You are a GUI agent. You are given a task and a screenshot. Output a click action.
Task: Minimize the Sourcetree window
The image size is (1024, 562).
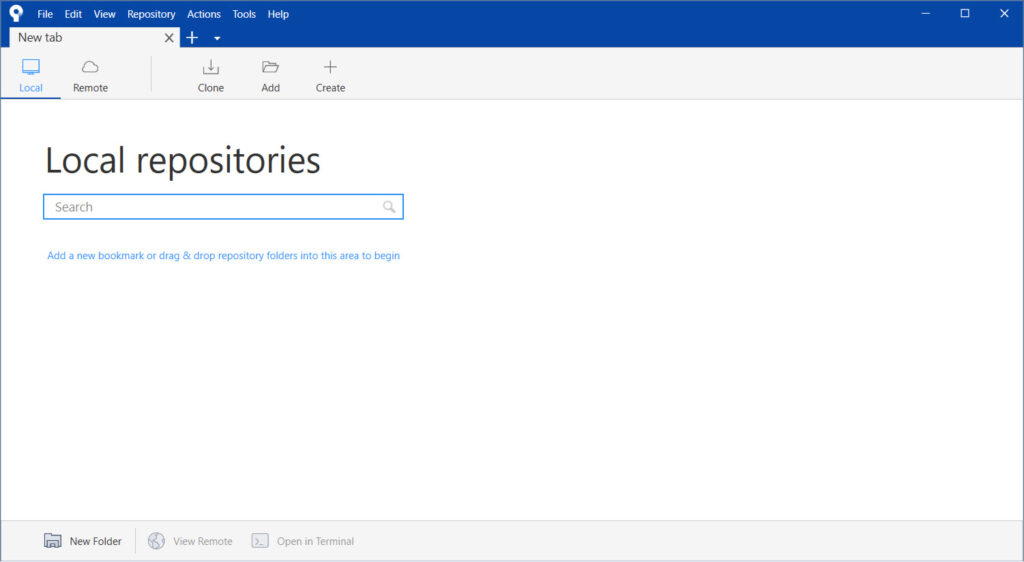[x=925, y=13]
